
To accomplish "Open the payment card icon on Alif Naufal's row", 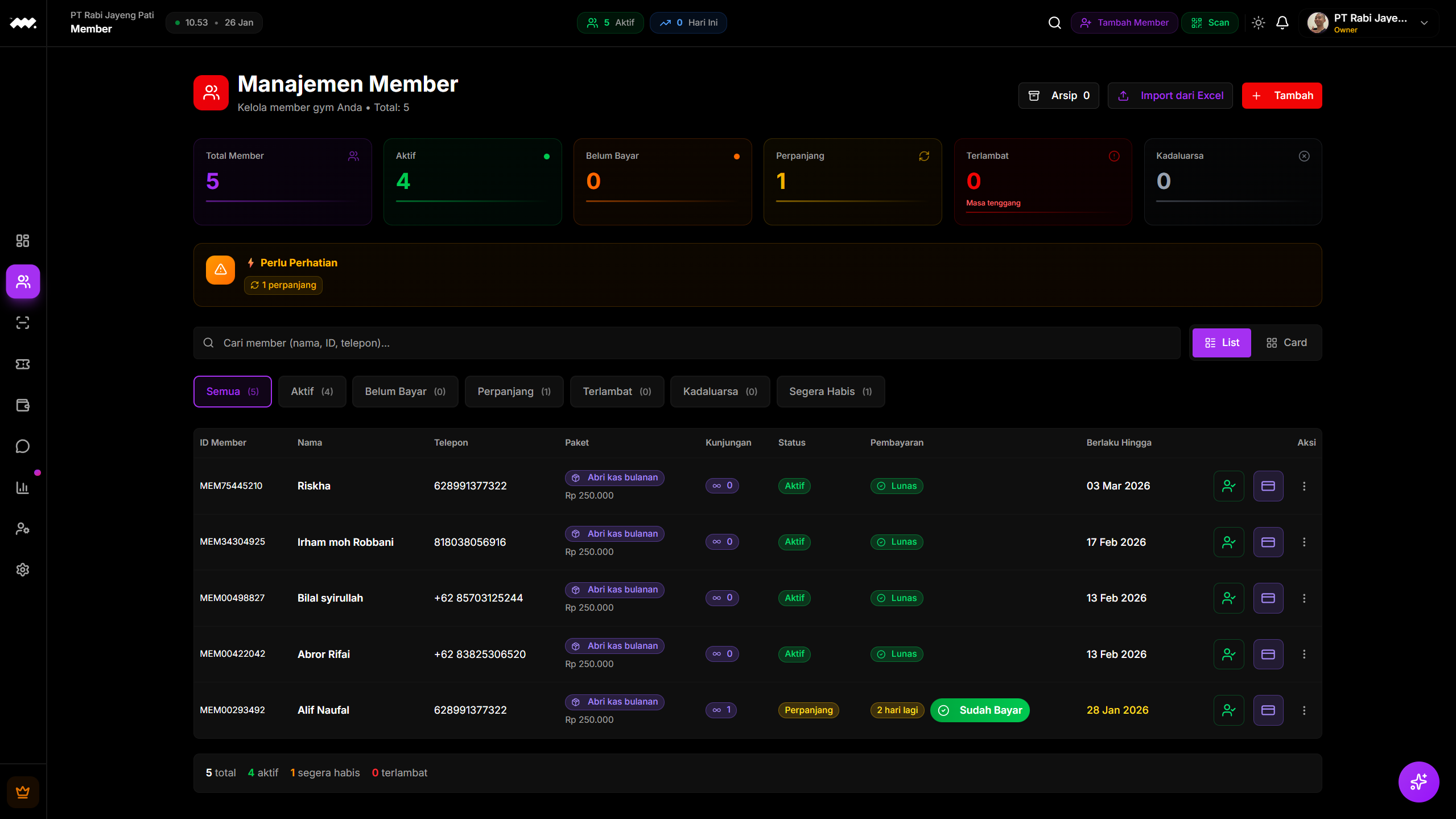I will 1268,710.
